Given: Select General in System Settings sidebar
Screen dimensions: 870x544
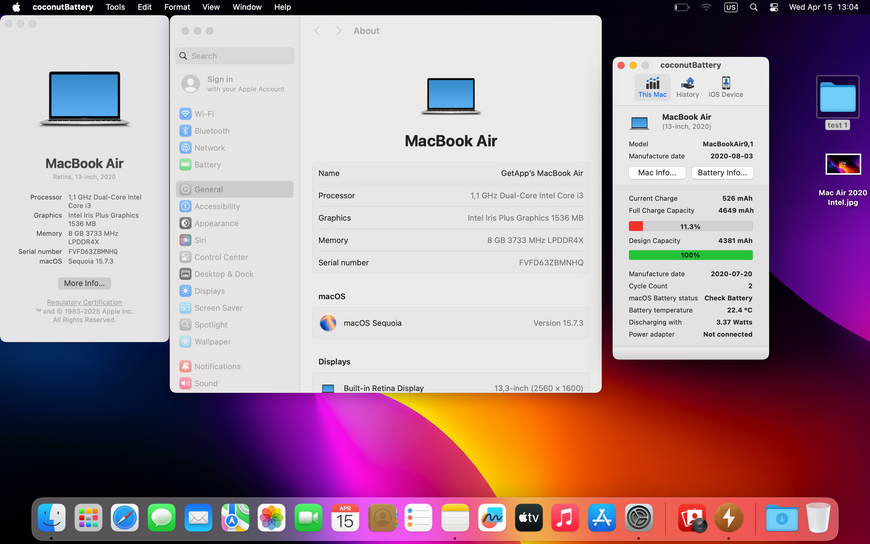Looking at the screenshot, I should pyautogui.click(x=235, y=189).
